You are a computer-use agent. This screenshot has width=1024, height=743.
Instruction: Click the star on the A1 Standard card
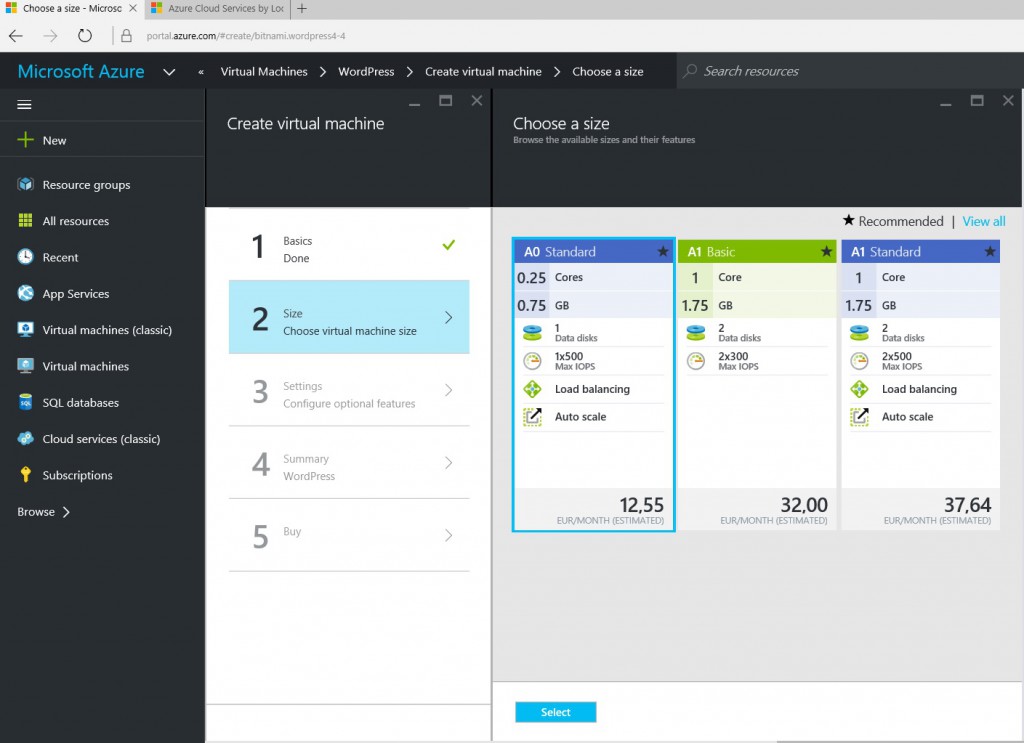[x=990, y=251]
